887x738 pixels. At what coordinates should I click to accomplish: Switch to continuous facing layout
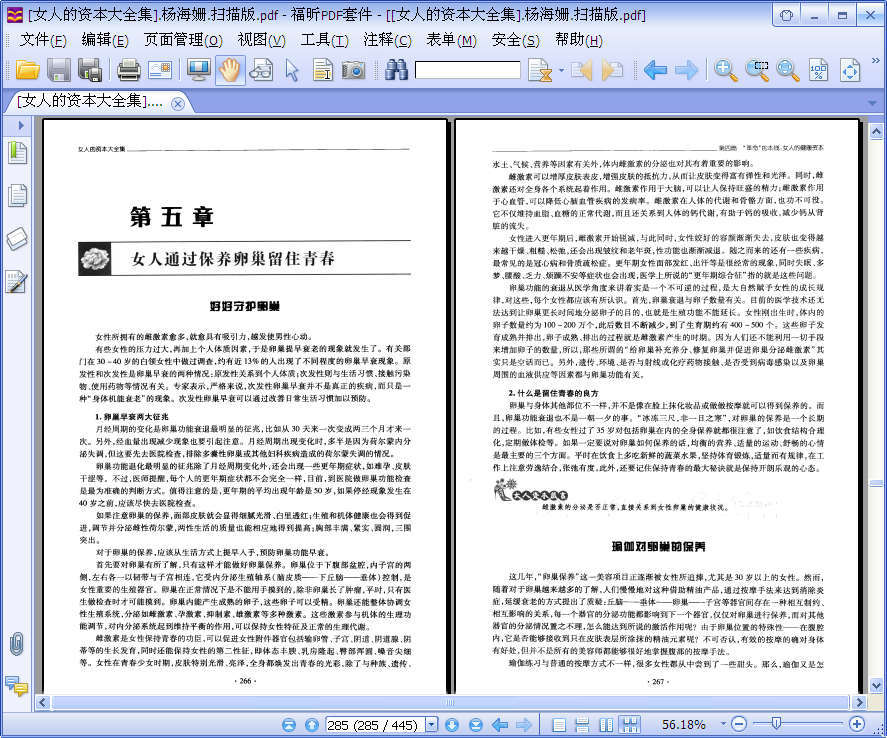630,724
